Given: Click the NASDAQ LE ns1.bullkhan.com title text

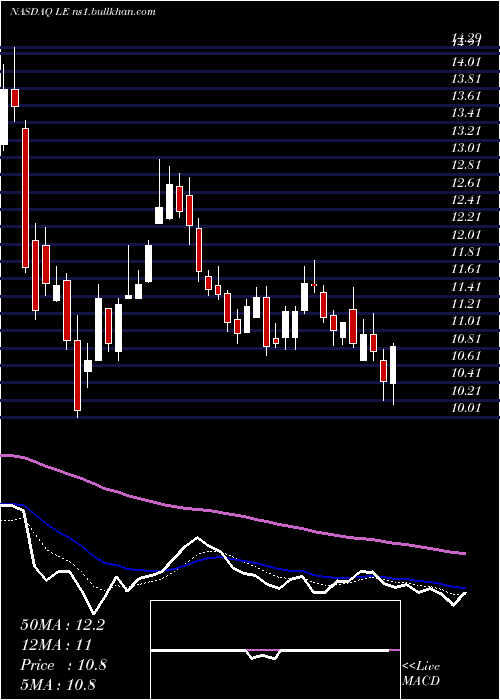Looking at the screenshot, I should pos(83,12).
